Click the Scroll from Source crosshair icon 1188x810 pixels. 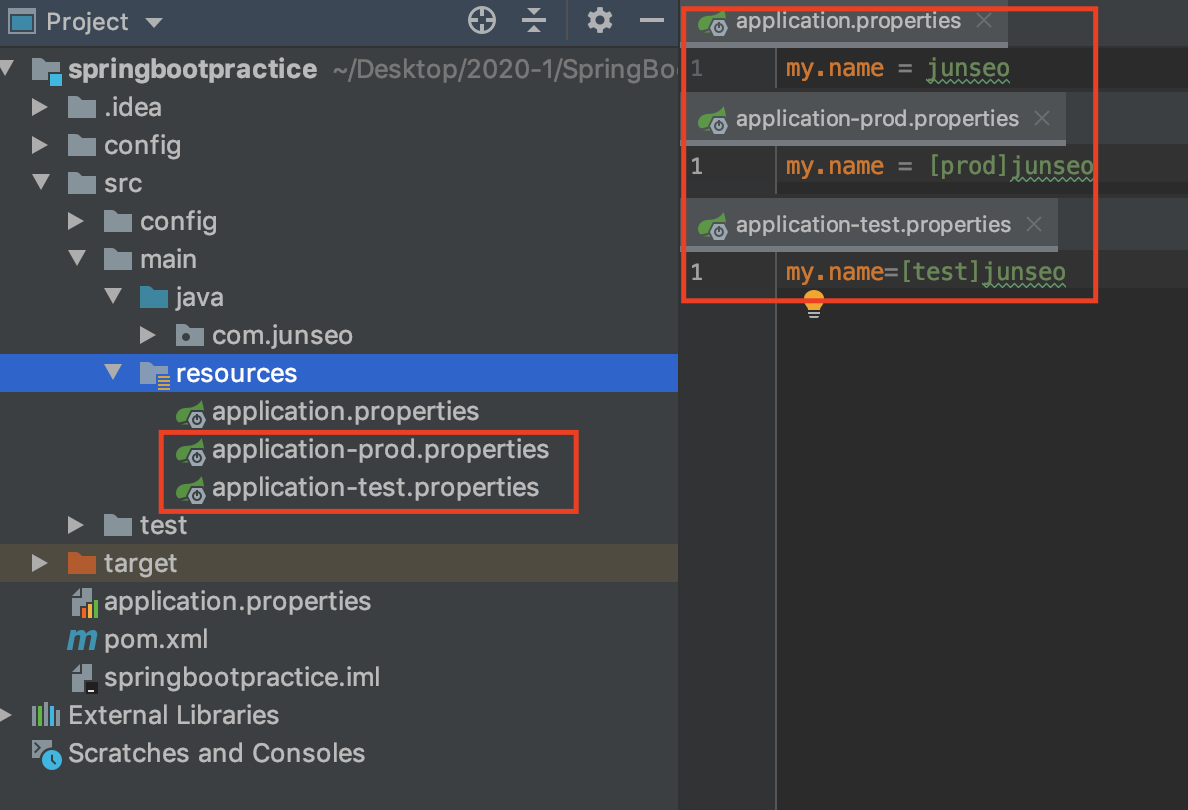[481, 20]
